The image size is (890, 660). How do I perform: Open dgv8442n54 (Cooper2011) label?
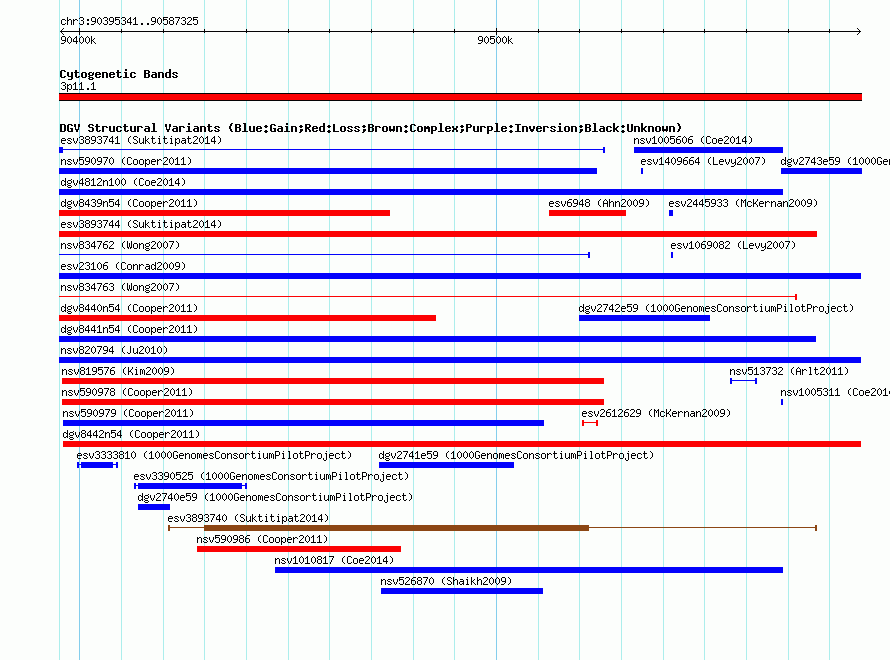pyautogui.click(x=131, y=434)
